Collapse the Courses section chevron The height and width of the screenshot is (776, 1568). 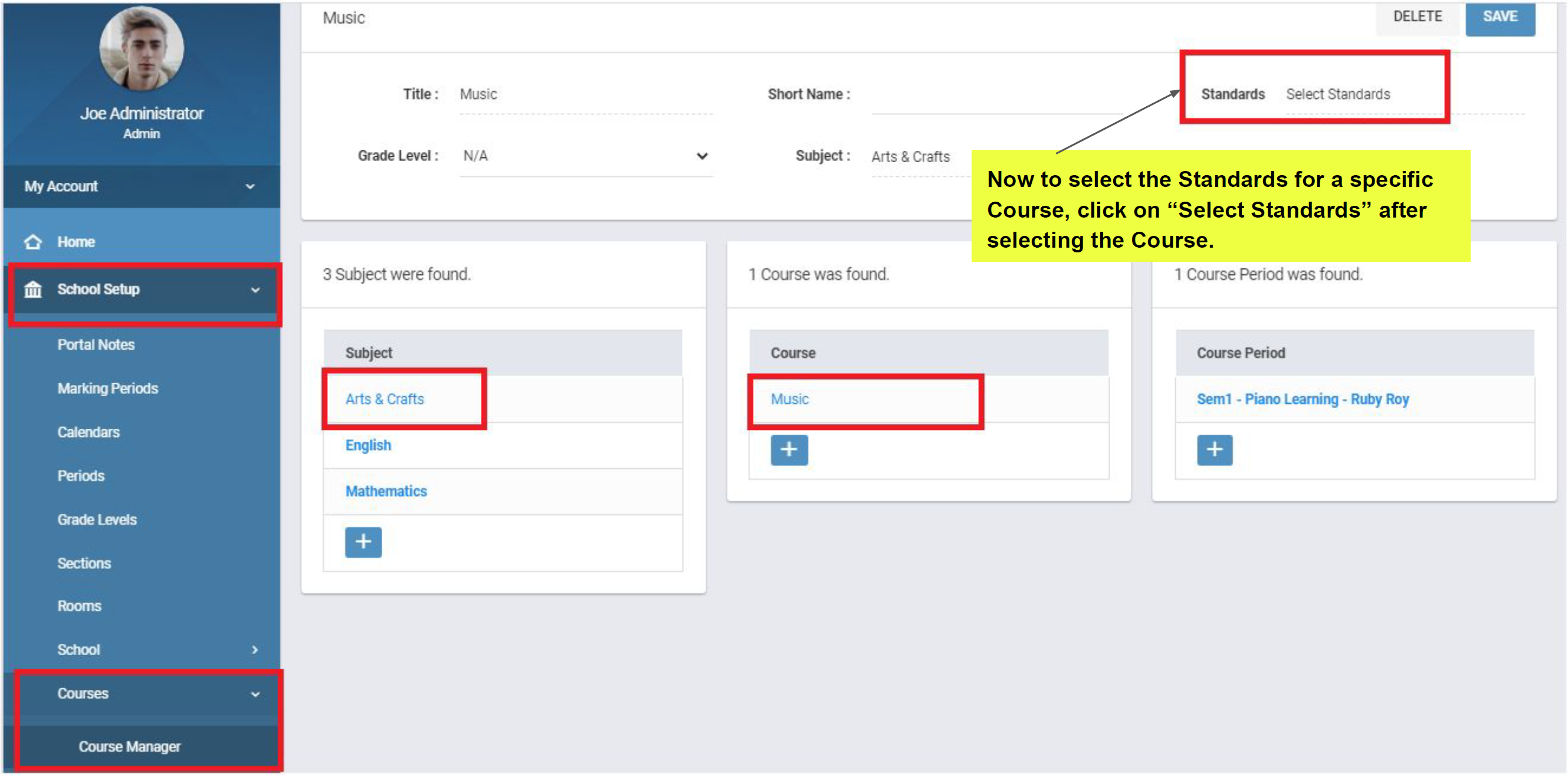coord(255,693)
